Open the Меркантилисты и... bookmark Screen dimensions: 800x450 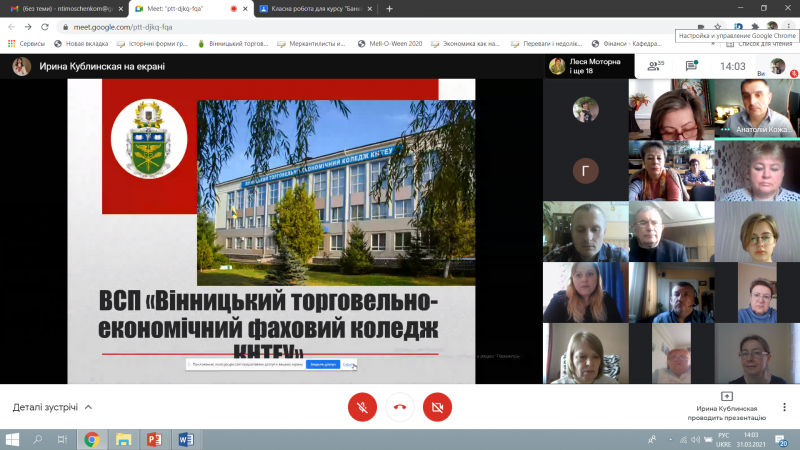click(311, 44)
